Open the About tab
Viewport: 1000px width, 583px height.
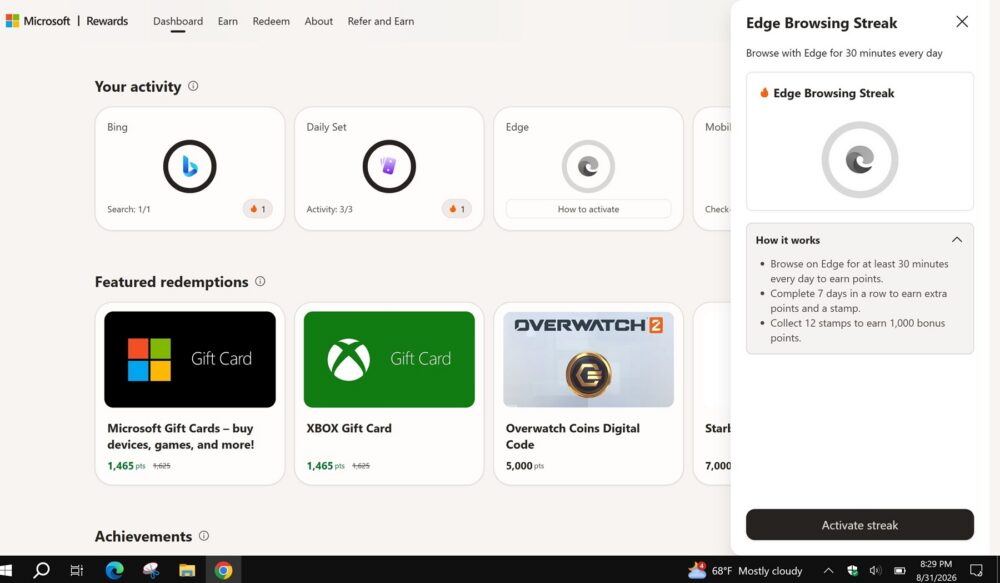[x=318, y=21]
